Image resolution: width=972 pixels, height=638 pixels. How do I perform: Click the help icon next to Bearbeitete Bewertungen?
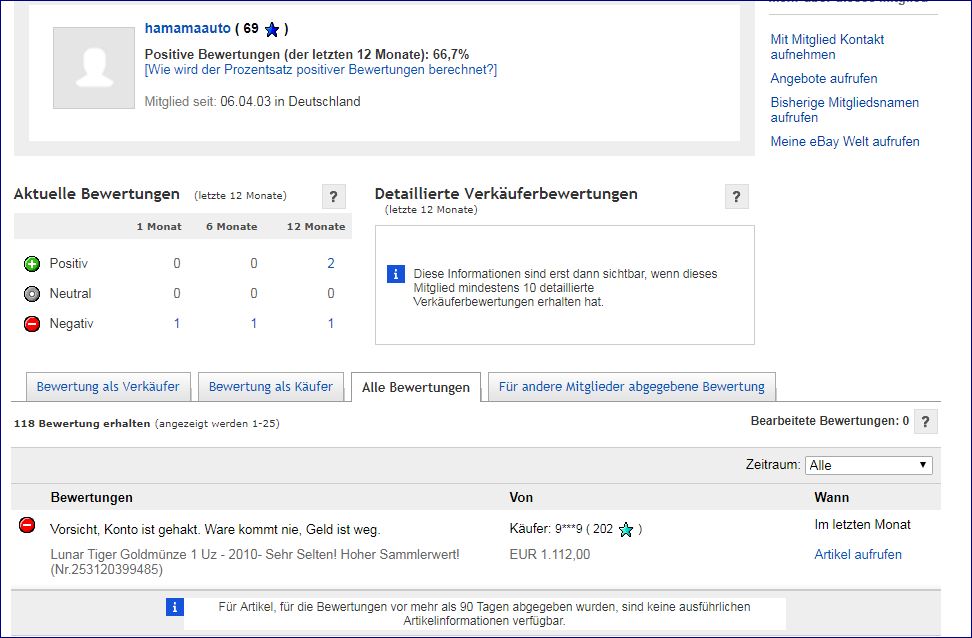(926, 422)
